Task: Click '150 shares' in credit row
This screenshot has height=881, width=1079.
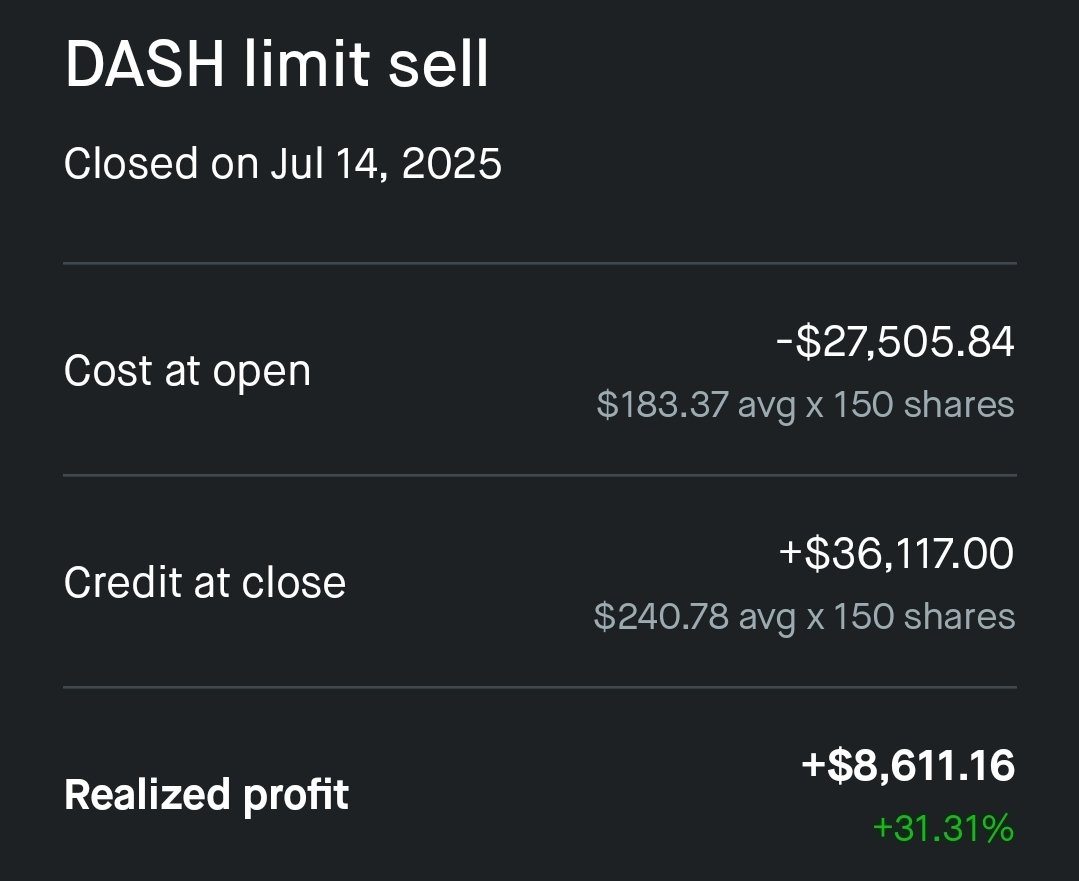Action: click(x=923, y=616)
